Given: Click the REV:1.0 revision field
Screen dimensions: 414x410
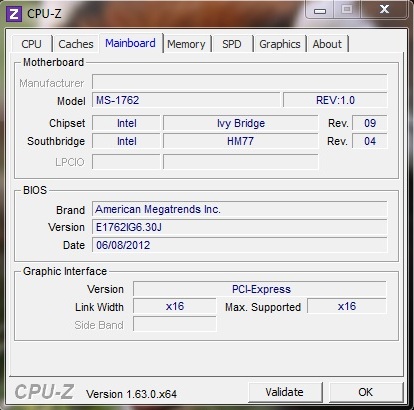Looking at the screenshot, I should [335, 100].
